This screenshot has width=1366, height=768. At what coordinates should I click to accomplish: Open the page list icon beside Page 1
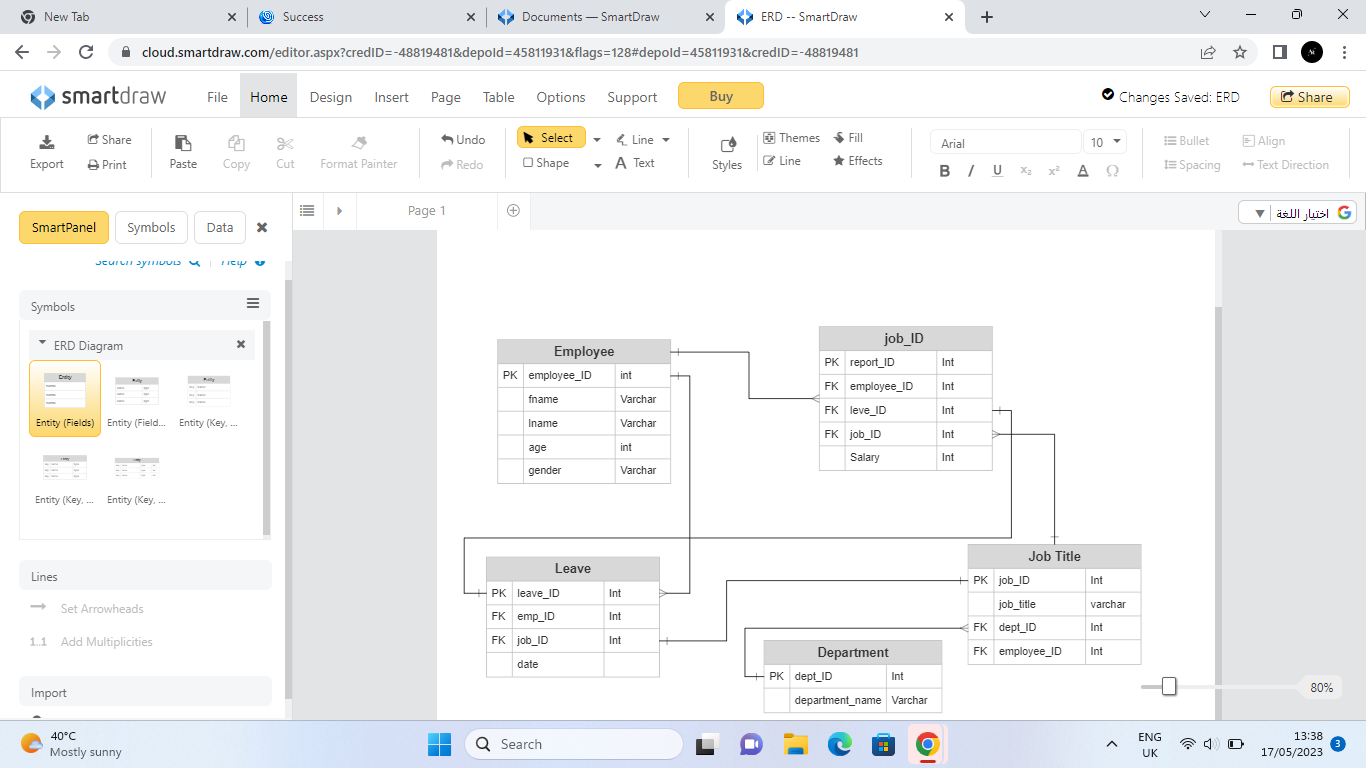pyautogui.click(x=307, y=210)
